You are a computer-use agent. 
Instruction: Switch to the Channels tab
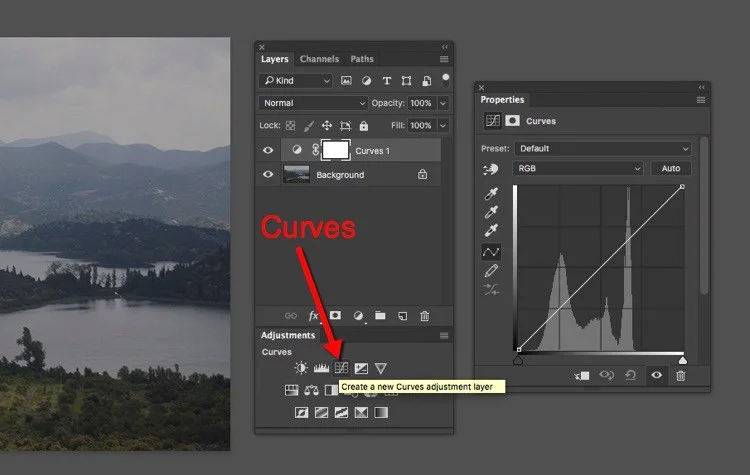319,59
